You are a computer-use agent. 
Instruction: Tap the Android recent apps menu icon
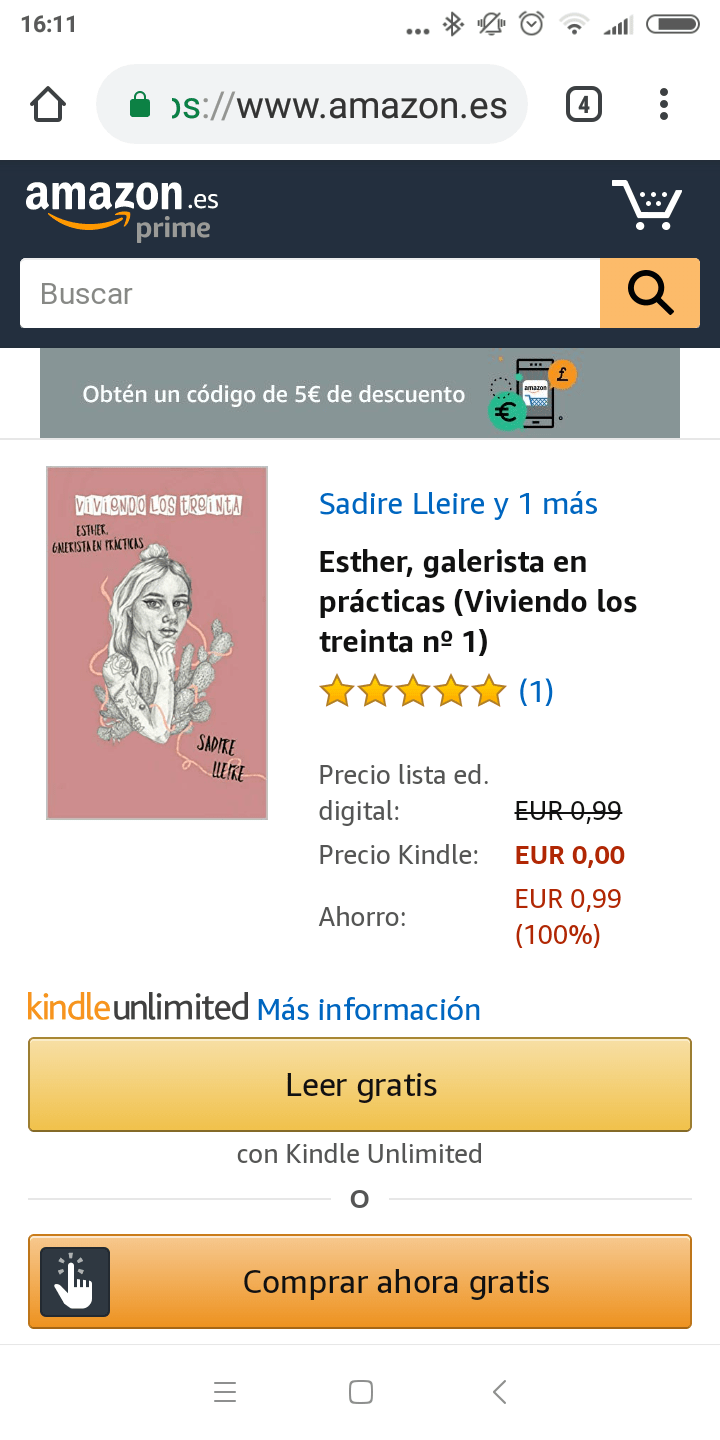(x=225, y=1392)
